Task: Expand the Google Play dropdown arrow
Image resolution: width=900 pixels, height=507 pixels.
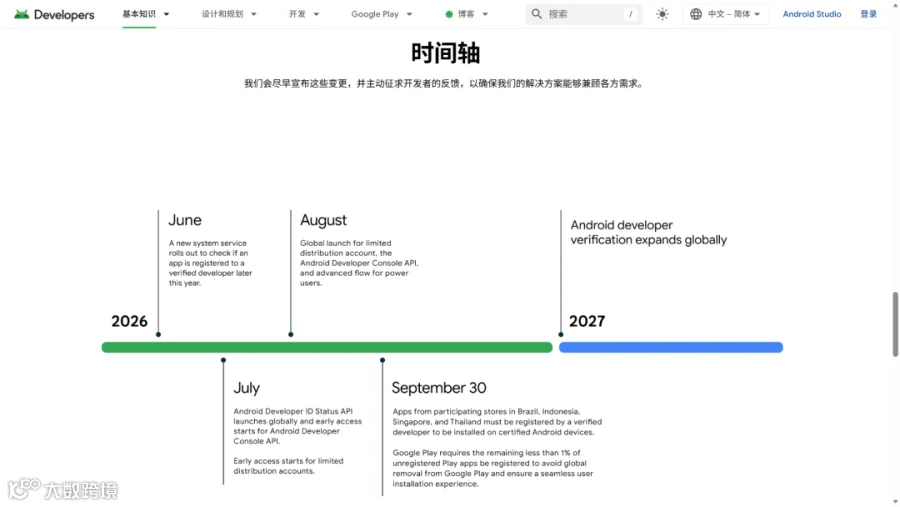Action: pyautogui.click(x=409, y=14)
